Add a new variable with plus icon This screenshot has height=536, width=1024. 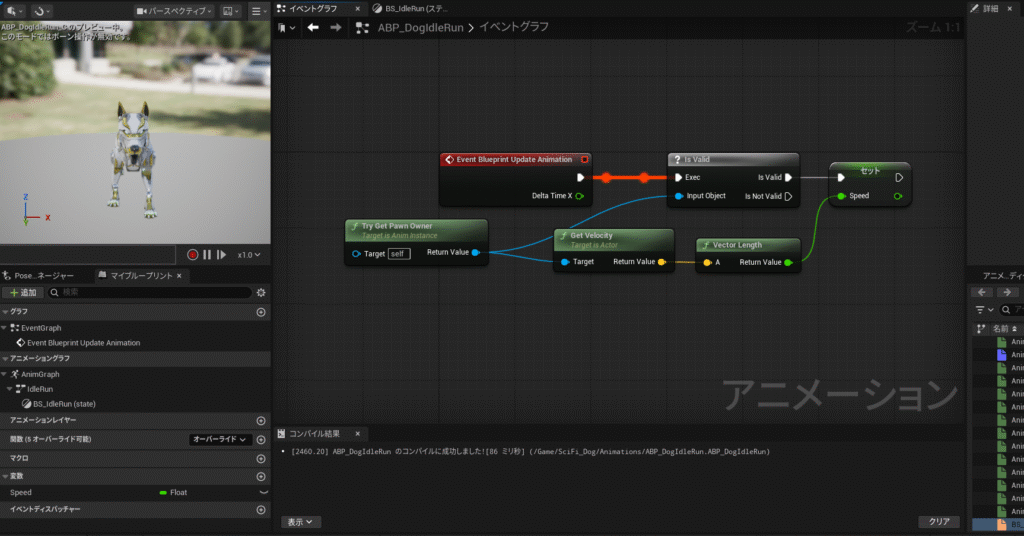pos(261,476)
